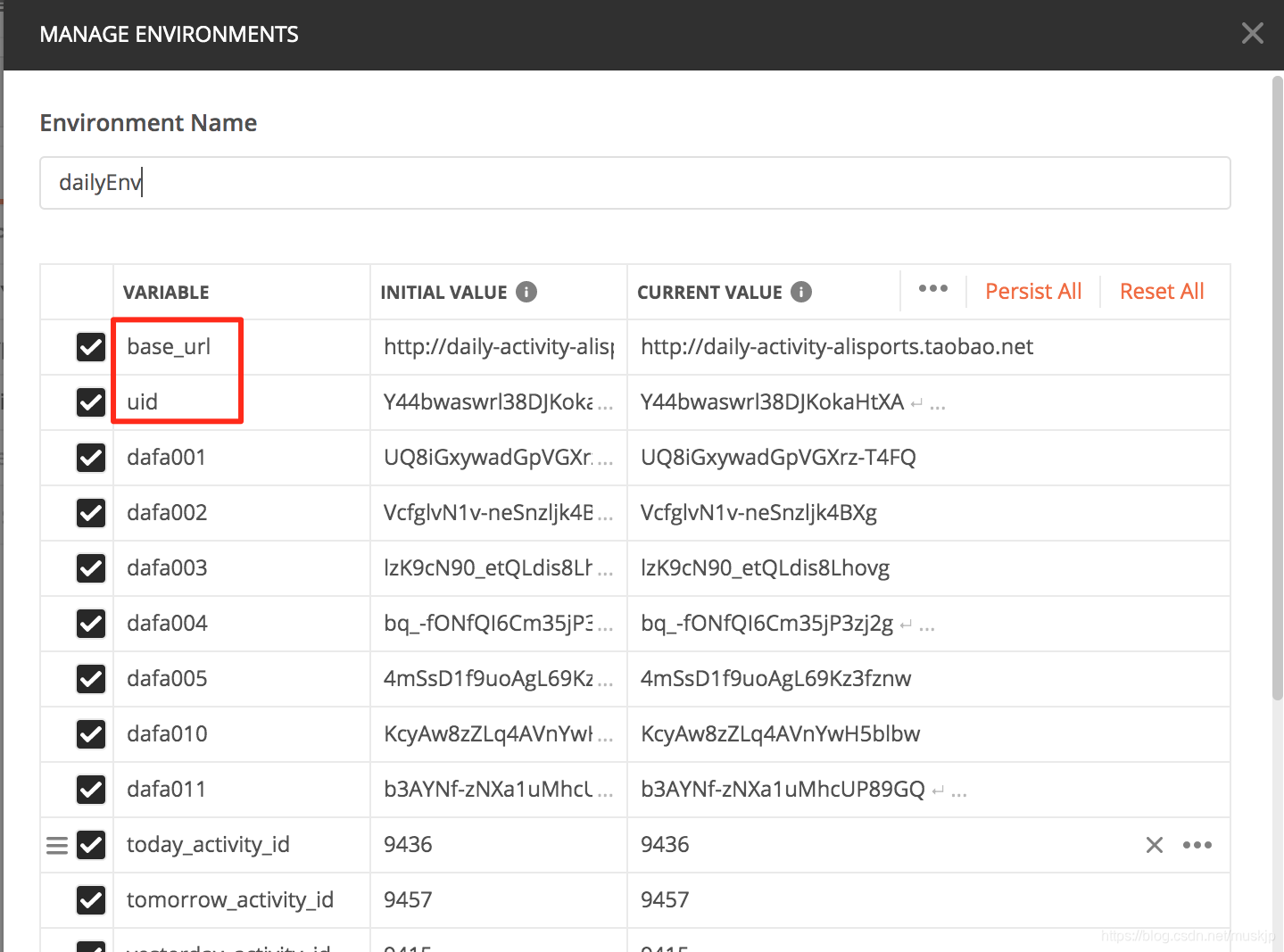Image resolution: width=1284 pixels, height=952 pixels.
Task: Click the dafa011 variable name
Action: pyautogui.click(x=166, y=790)
